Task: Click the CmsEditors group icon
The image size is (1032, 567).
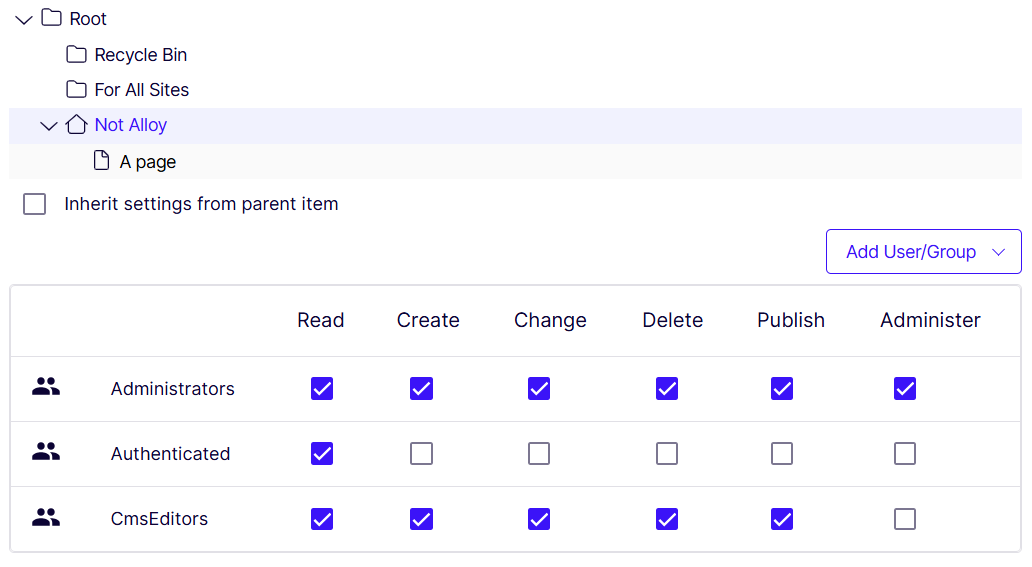Action: click(x=46, y=518)
